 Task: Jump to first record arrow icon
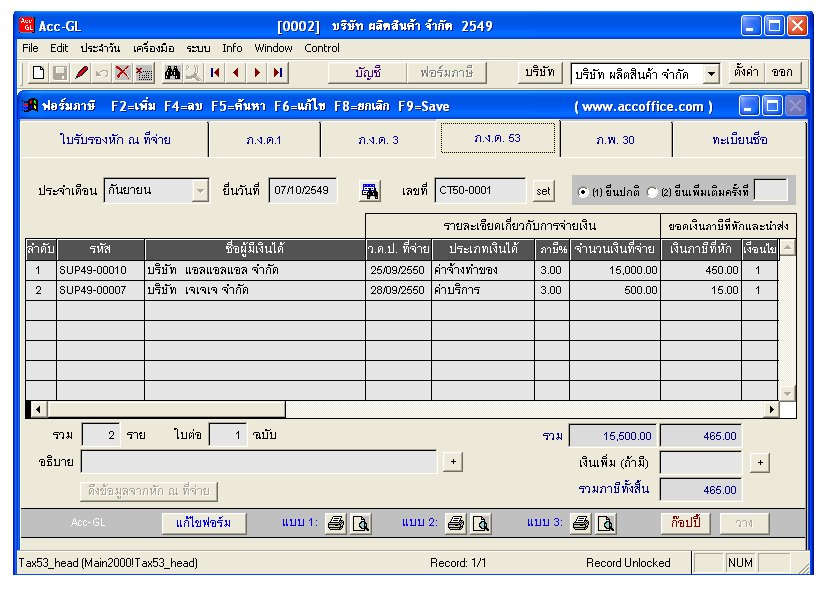pos(215,73)
